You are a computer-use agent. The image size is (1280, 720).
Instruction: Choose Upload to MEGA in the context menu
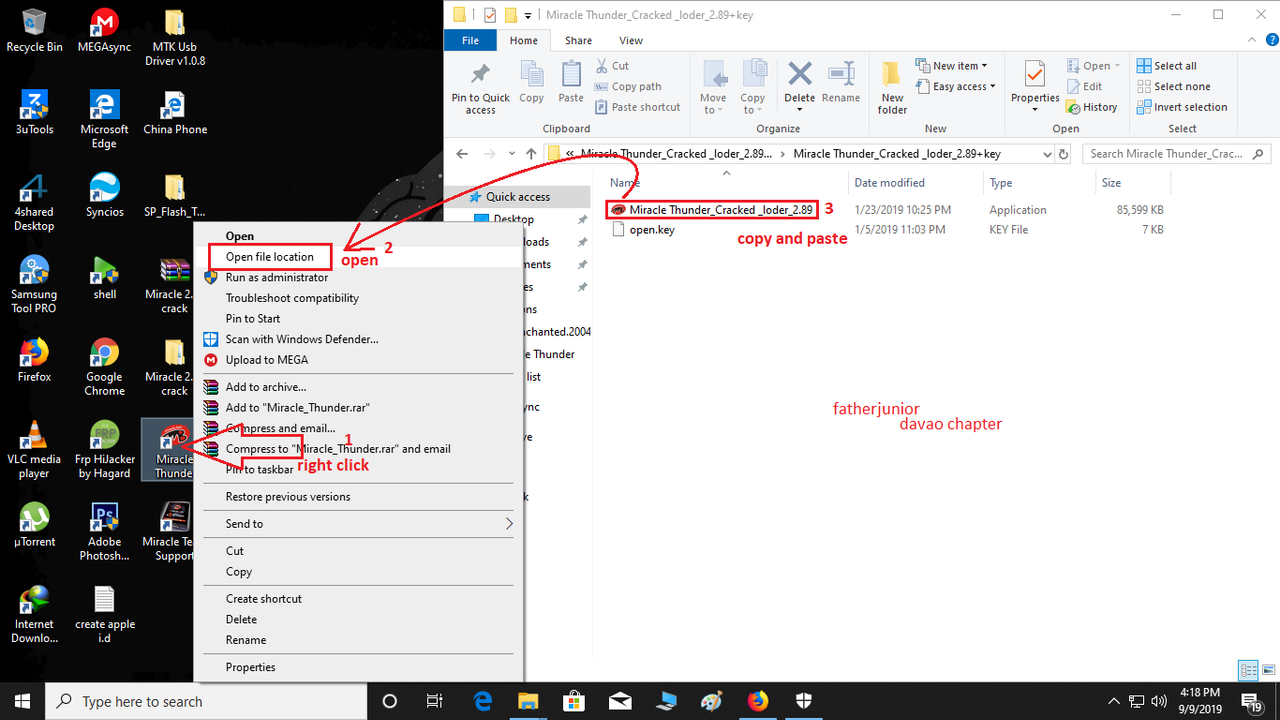point(267,360)
